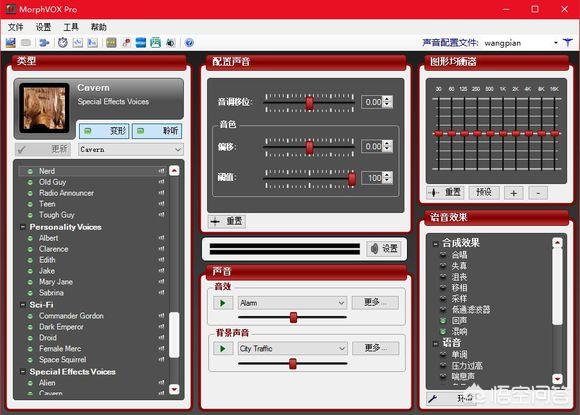Click 重置 in the graphic equalizer panel
Screen dimensions: 580x415
click(446, 193)
